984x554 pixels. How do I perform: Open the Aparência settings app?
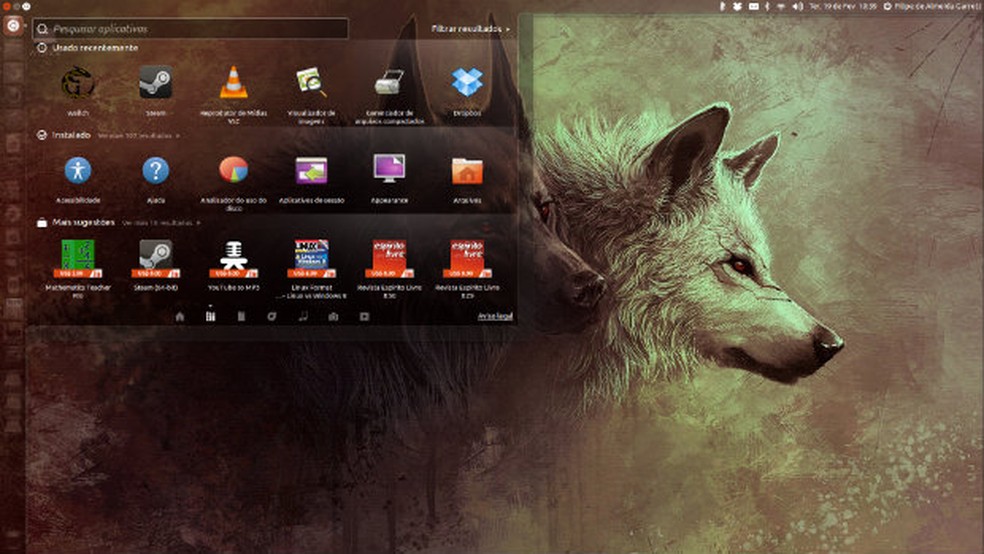pyautogui.click(x=389, y=170)
